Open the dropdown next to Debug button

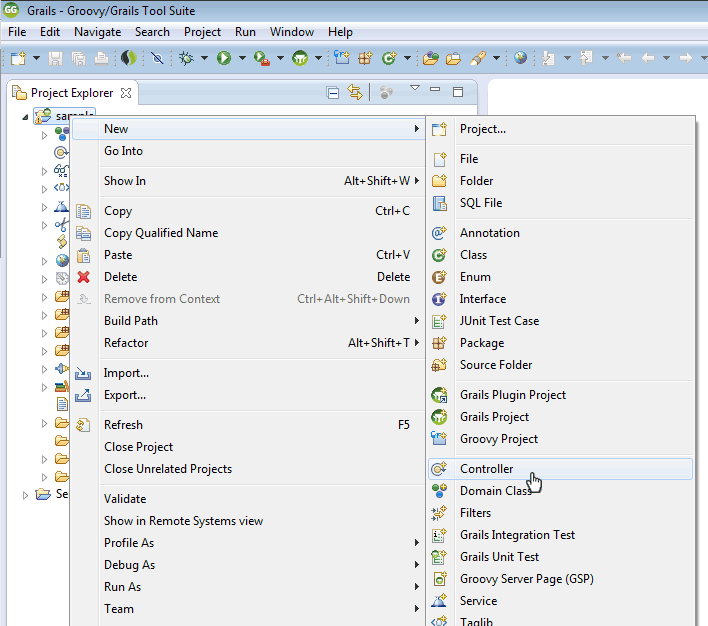point(204,58)
